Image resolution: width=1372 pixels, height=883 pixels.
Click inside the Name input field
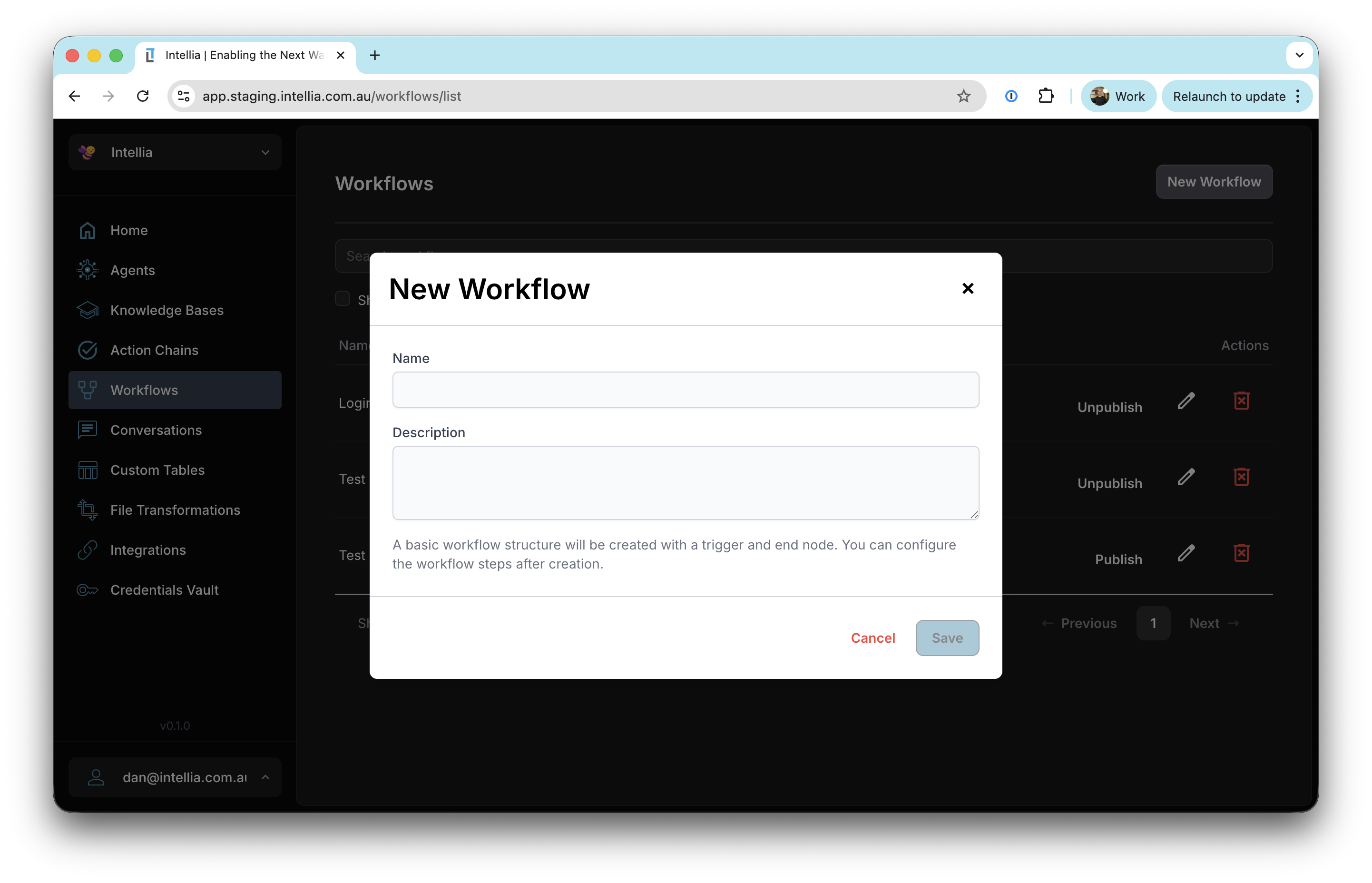[685, 389]
